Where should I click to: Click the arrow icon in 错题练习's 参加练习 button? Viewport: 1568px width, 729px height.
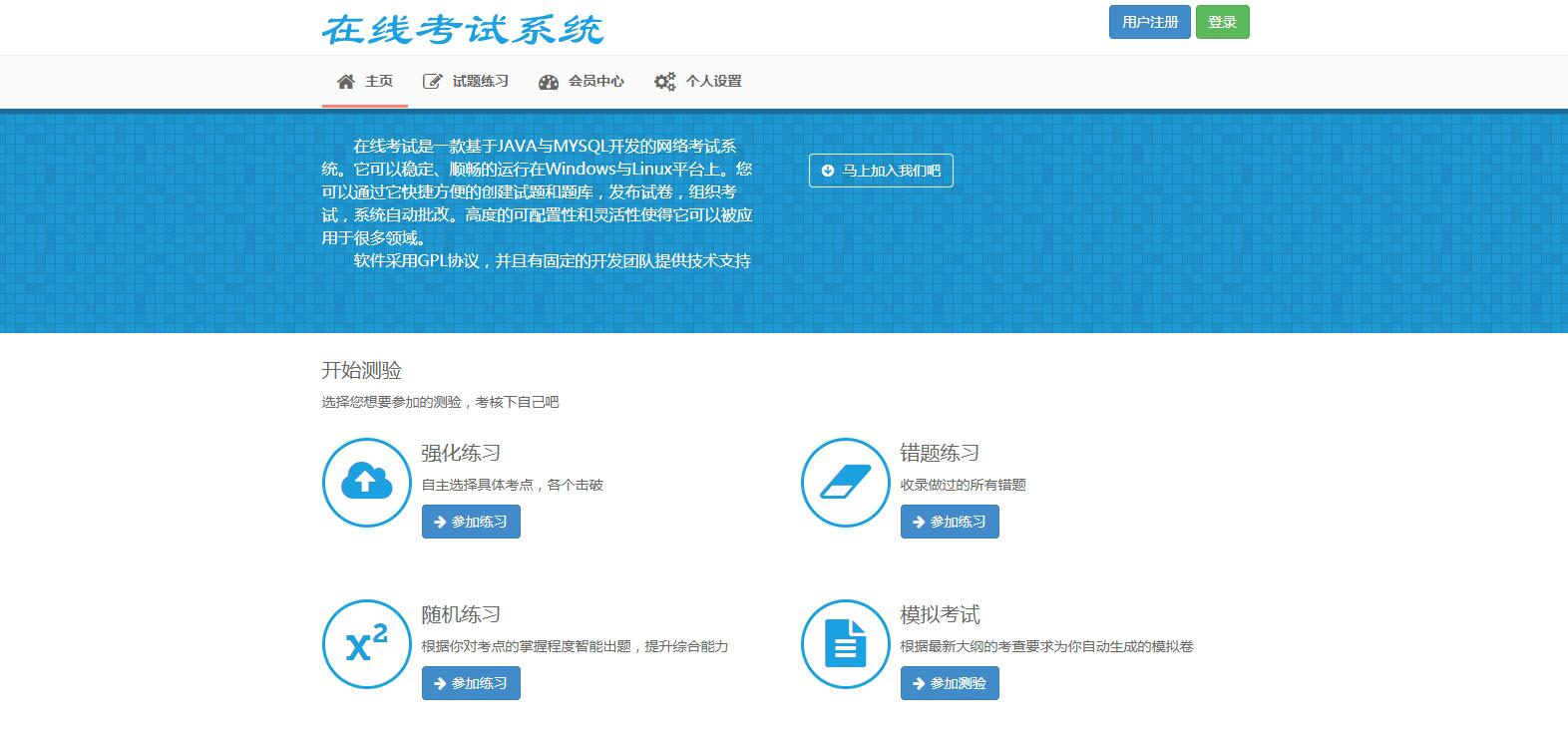[919, 522]
